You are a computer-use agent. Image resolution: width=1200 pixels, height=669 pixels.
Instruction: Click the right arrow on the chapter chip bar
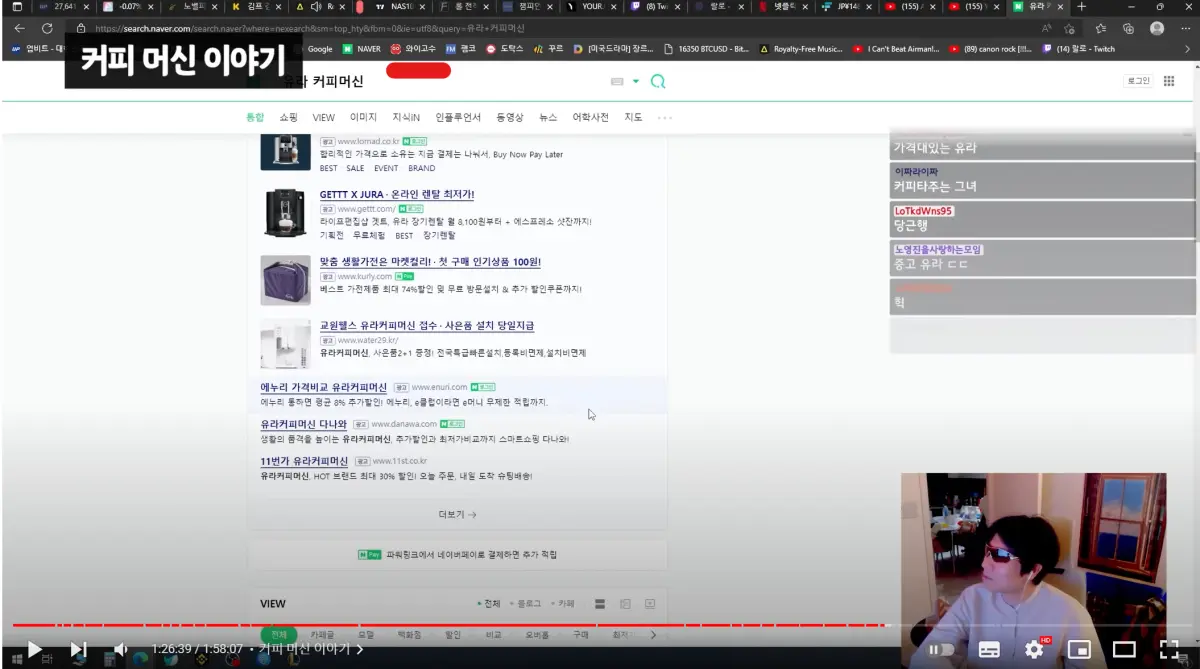tap(652, 634)
